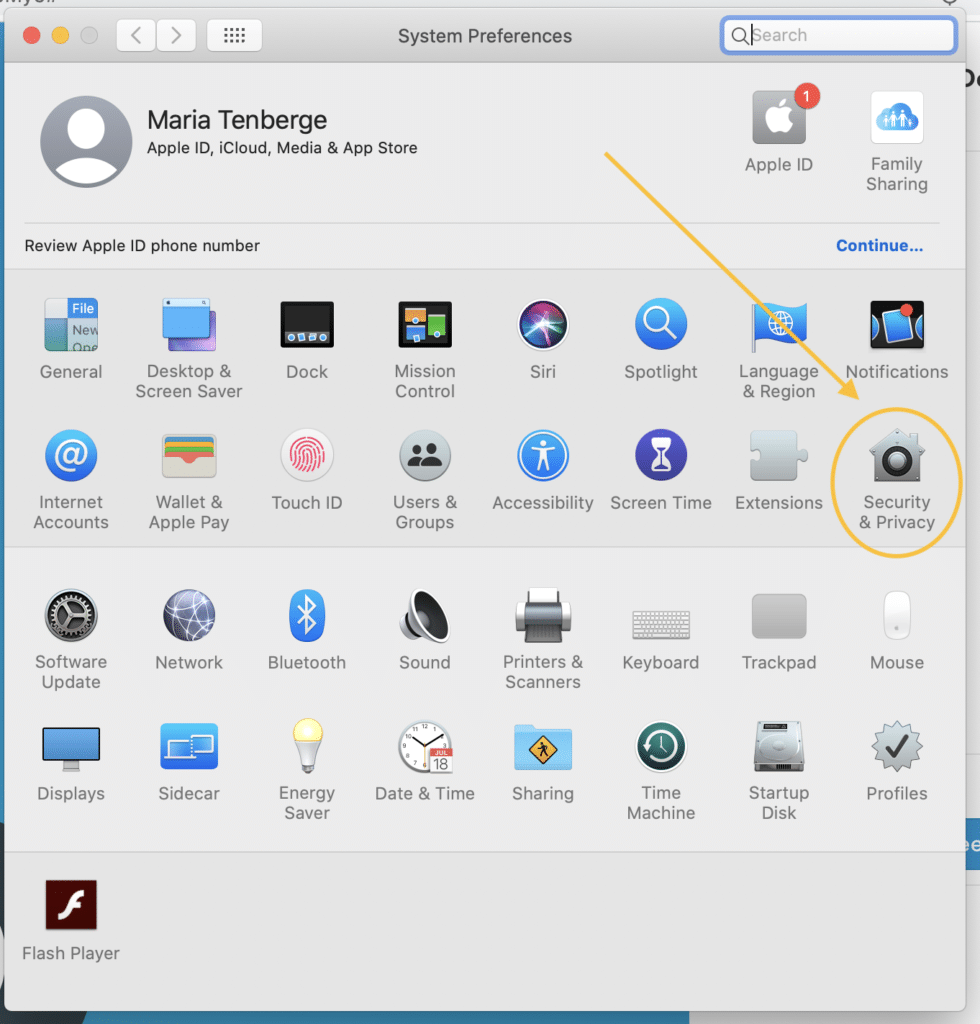Minimize the System Preferences window
Image resolution: width=980 pixels, height=1024 pixels.
tap(60, 35)
